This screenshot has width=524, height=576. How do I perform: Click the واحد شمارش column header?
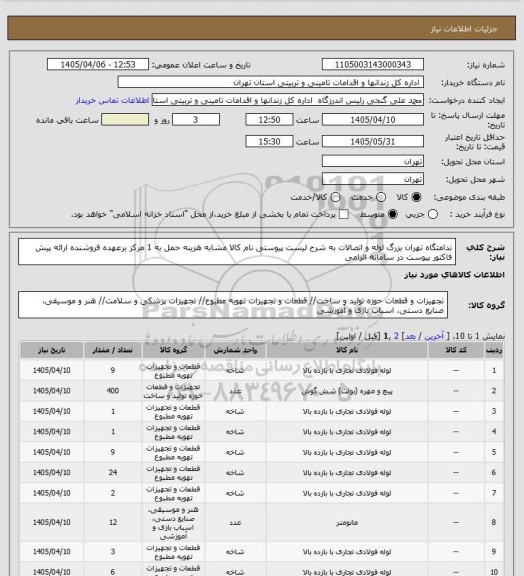[x=235, y=350]
